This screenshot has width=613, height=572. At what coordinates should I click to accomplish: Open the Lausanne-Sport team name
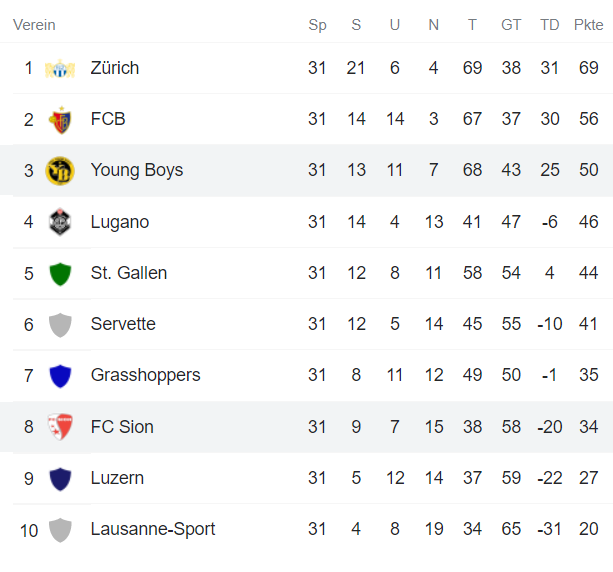click(153, 529)
